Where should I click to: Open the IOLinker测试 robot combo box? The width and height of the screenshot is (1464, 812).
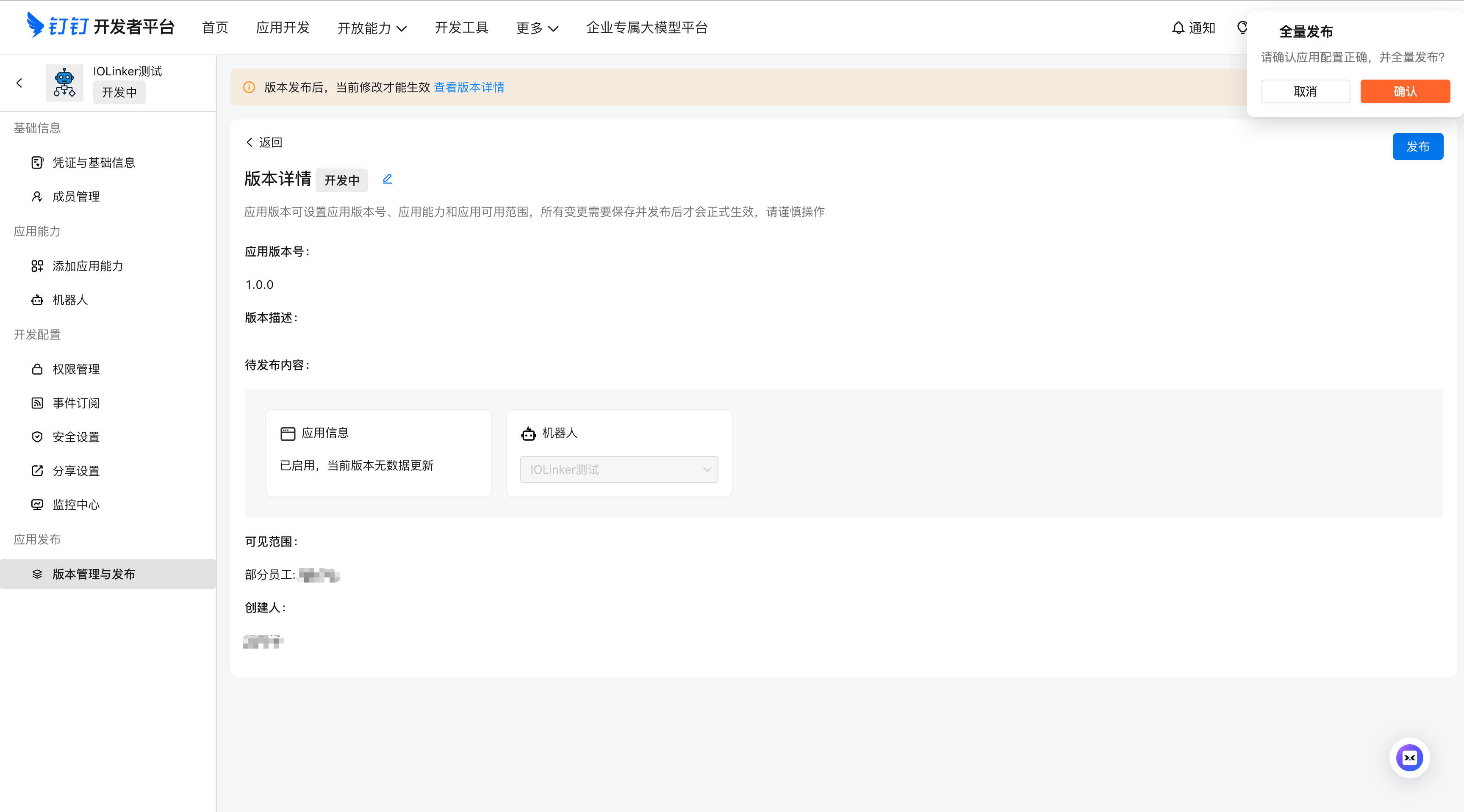tap(619, 470)
